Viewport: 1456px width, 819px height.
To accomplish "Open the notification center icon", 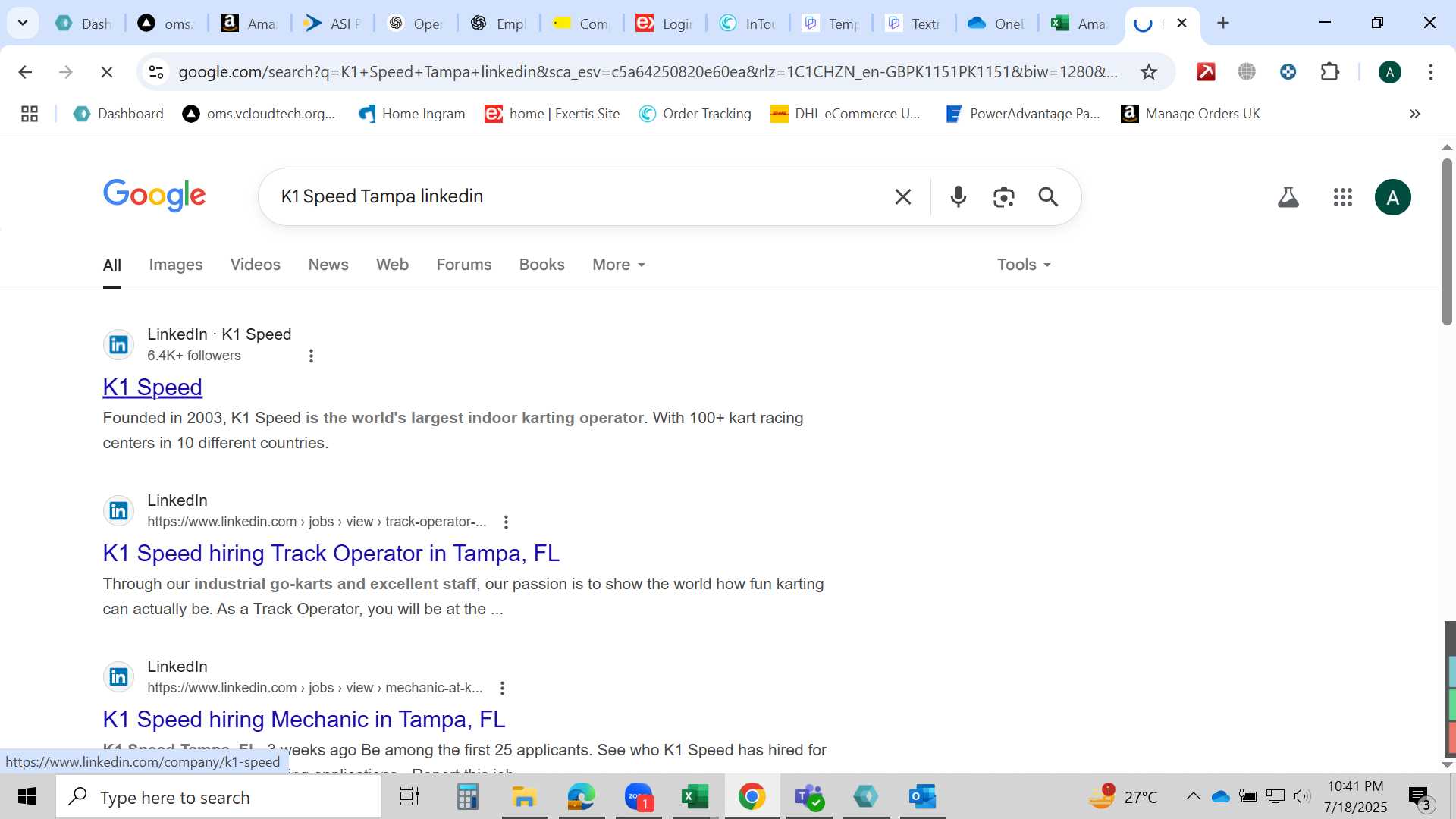I will [1418, 797].
